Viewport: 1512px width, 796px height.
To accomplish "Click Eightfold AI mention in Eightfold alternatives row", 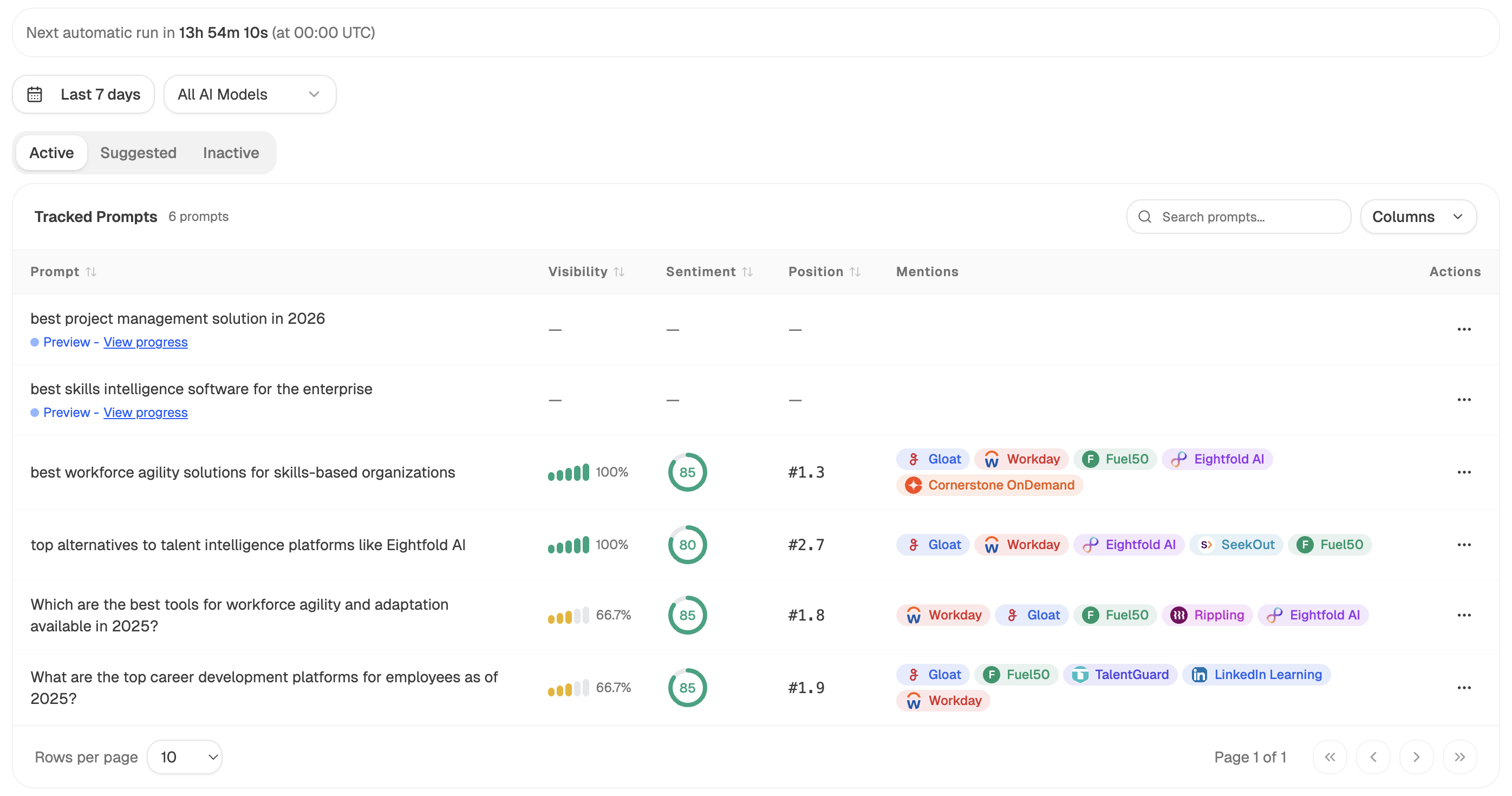I will (x=1129, y=545).
